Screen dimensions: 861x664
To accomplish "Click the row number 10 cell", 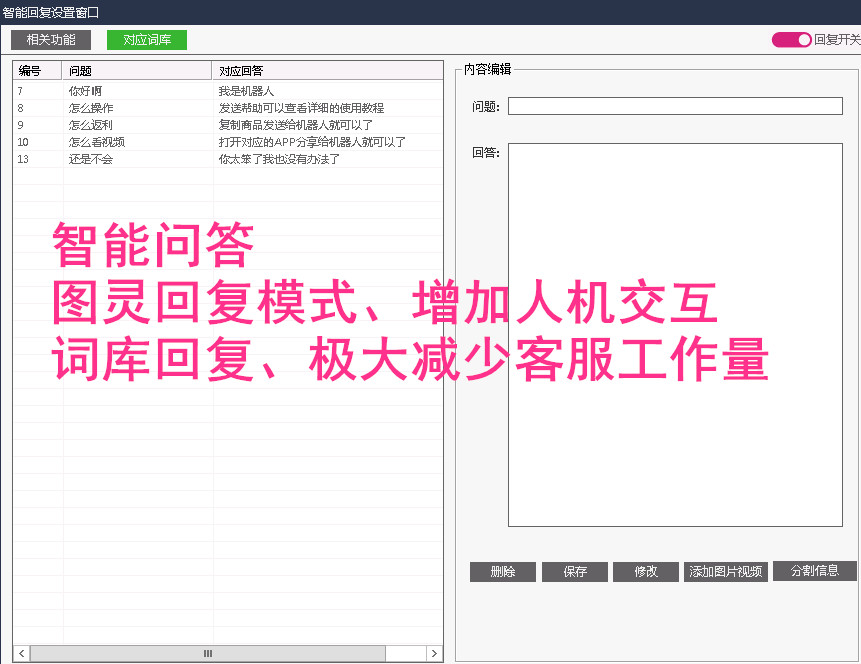I will tap(23, 142).
